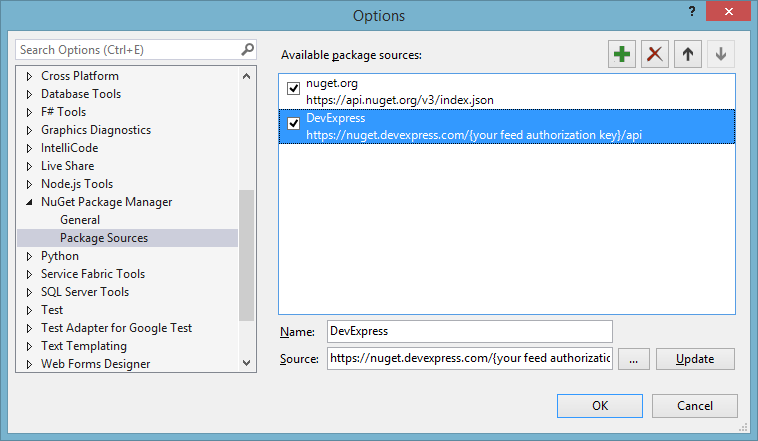This screenshot has width=758, height=441.
Task: Select Test Adapter for Google Test item
Action: click(116, 328)
